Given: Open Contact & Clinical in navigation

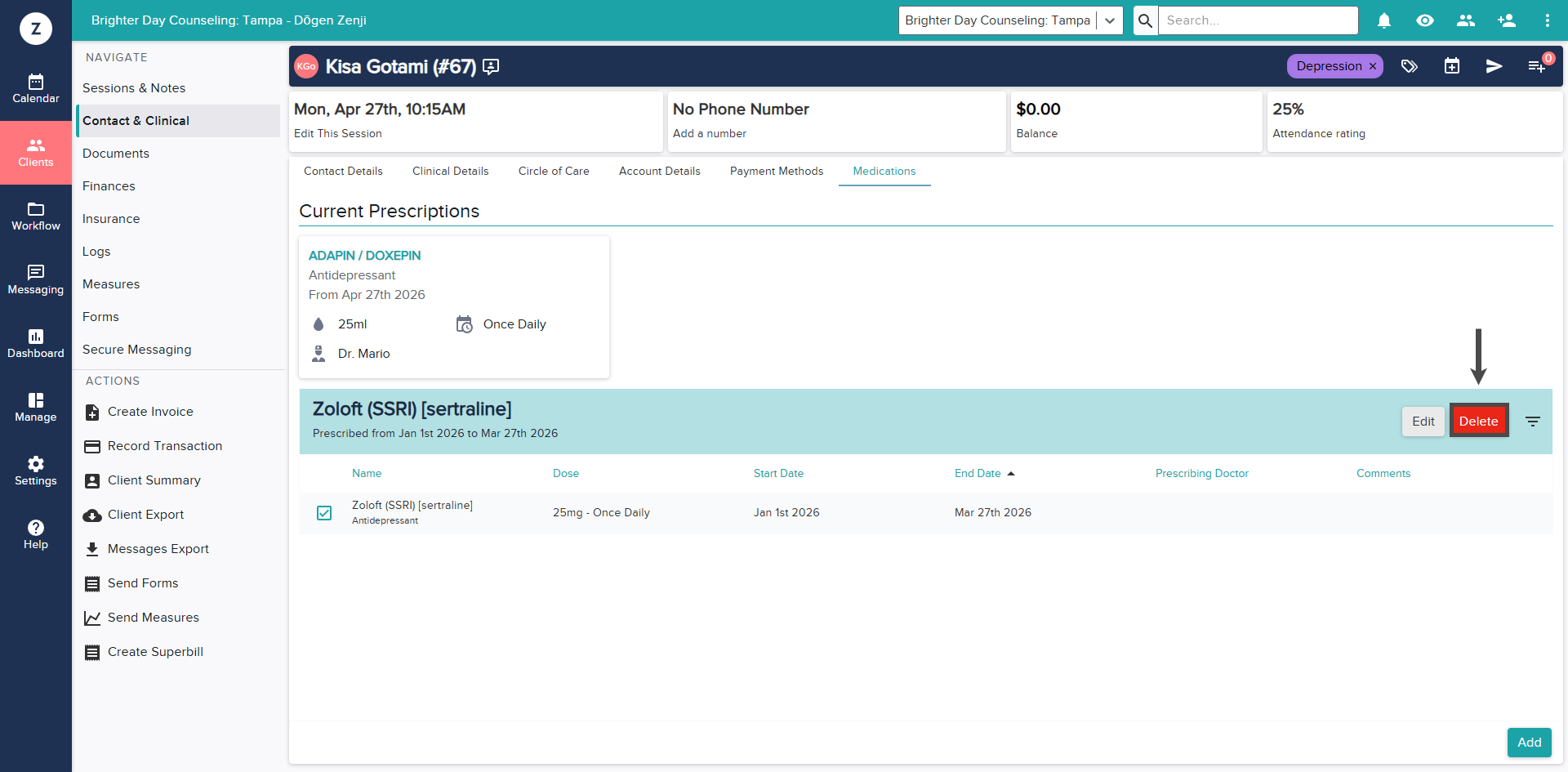Looking at the screenshot, I should (178, 121).
